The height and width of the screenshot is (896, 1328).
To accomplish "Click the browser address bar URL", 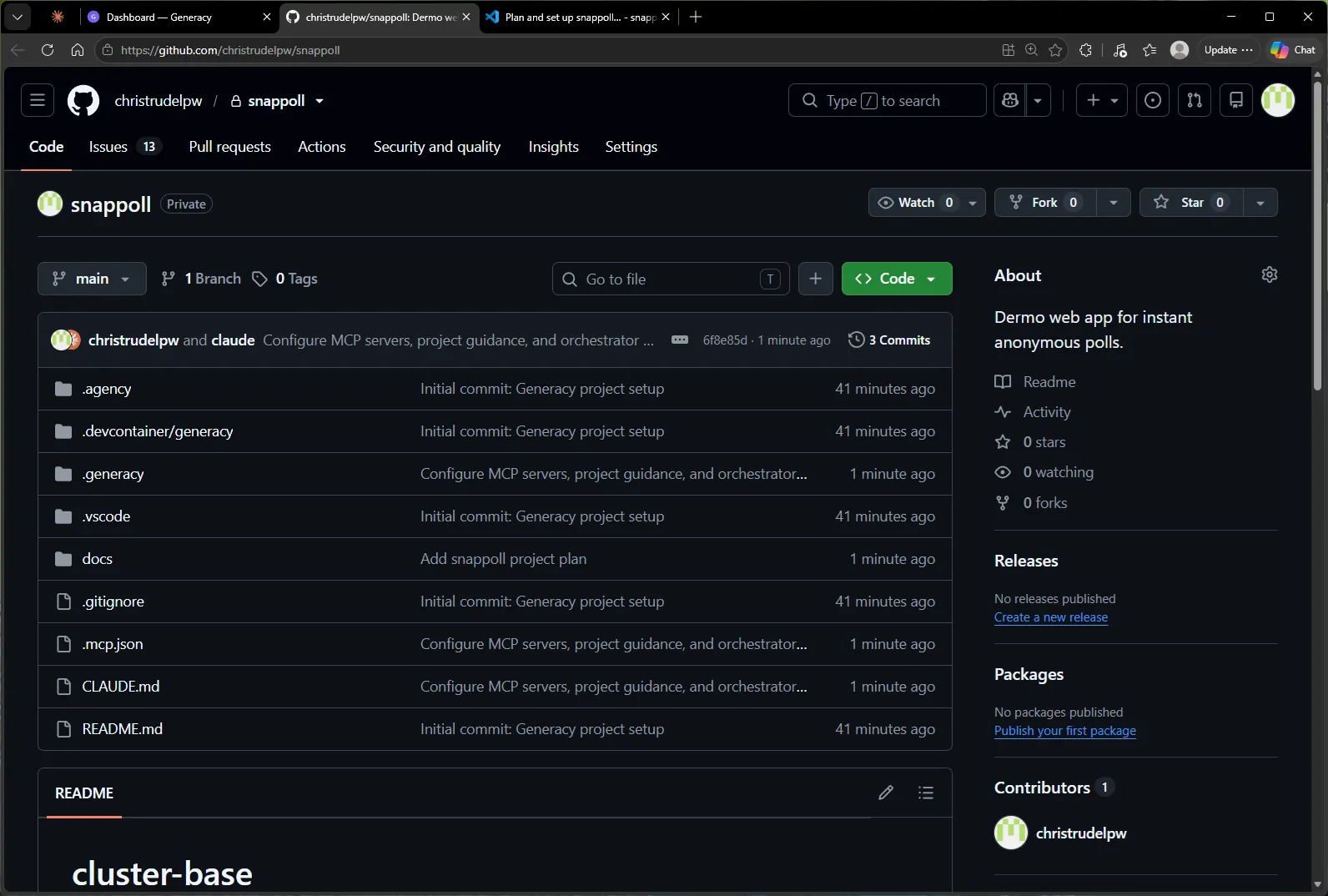I will (x=230, y=50).
